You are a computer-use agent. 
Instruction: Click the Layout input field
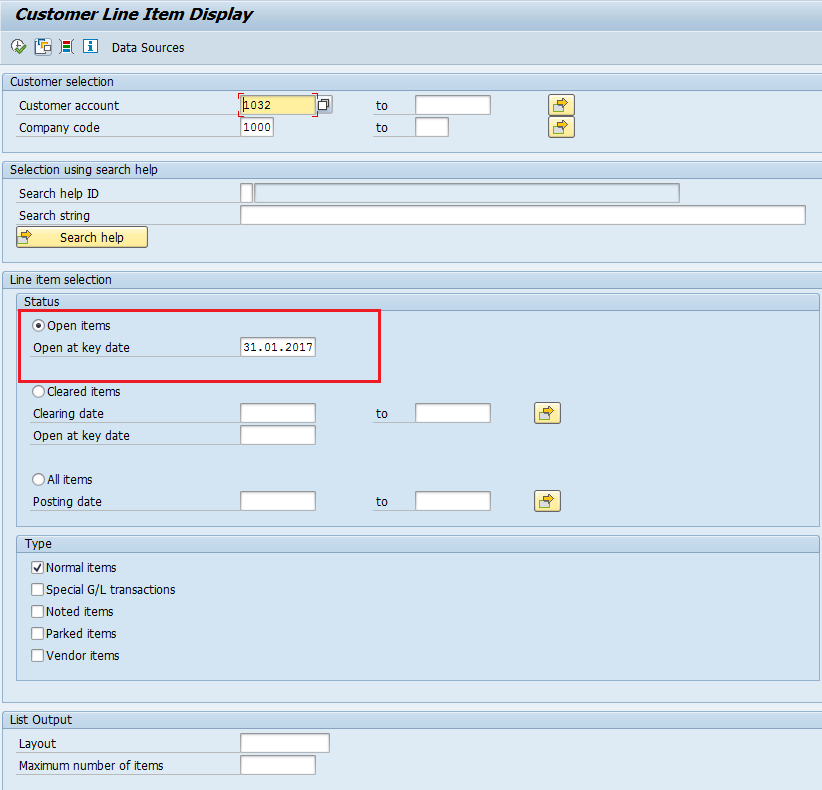tap(285, 743)
